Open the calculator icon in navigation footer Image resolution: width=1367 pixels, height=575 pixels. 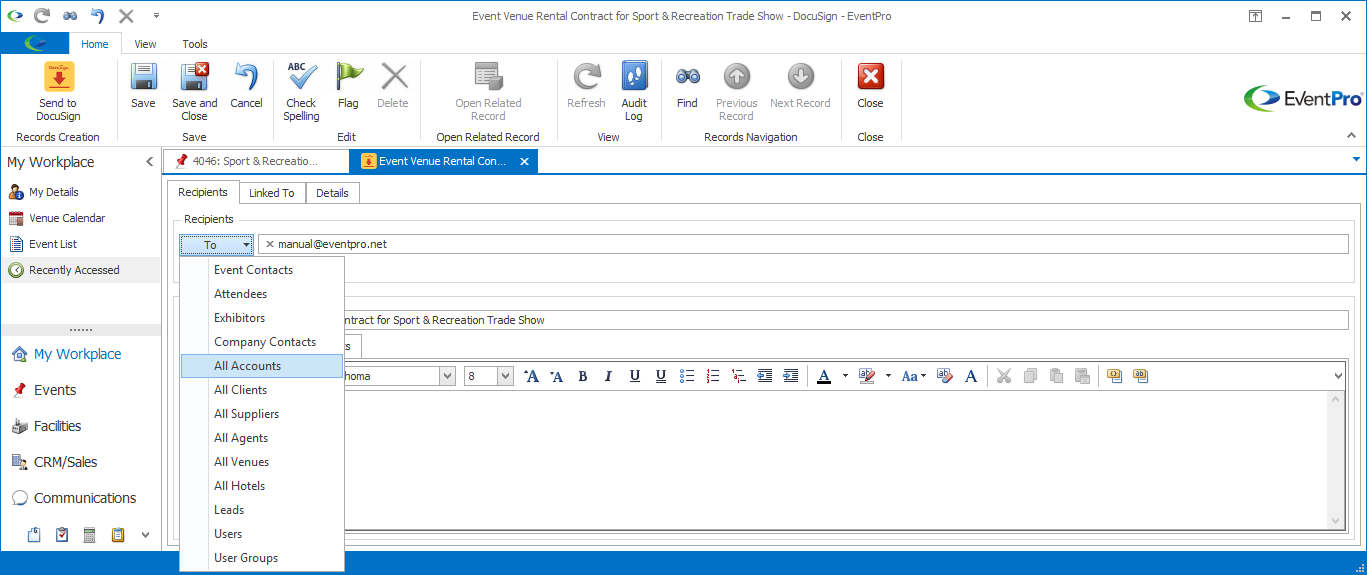pos(90,535)
